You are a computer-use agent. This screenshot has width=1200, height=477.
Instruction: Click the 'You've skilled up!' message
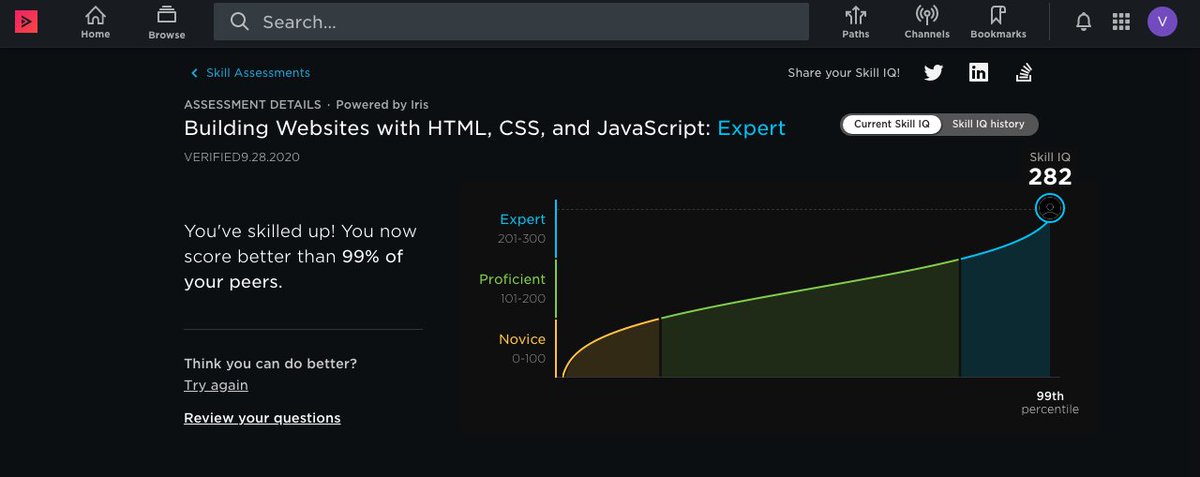300,257
